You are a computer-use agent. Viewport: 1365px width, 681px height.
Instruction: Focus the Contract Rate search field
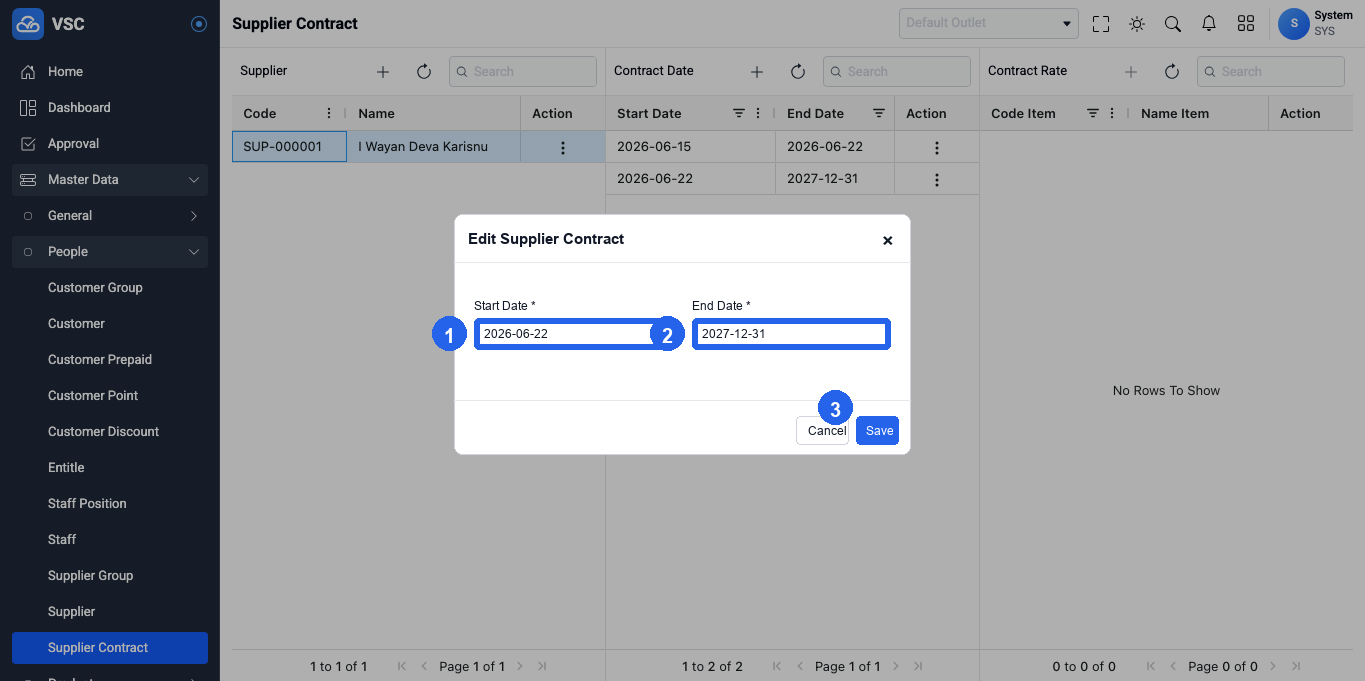coord(1271,71)
